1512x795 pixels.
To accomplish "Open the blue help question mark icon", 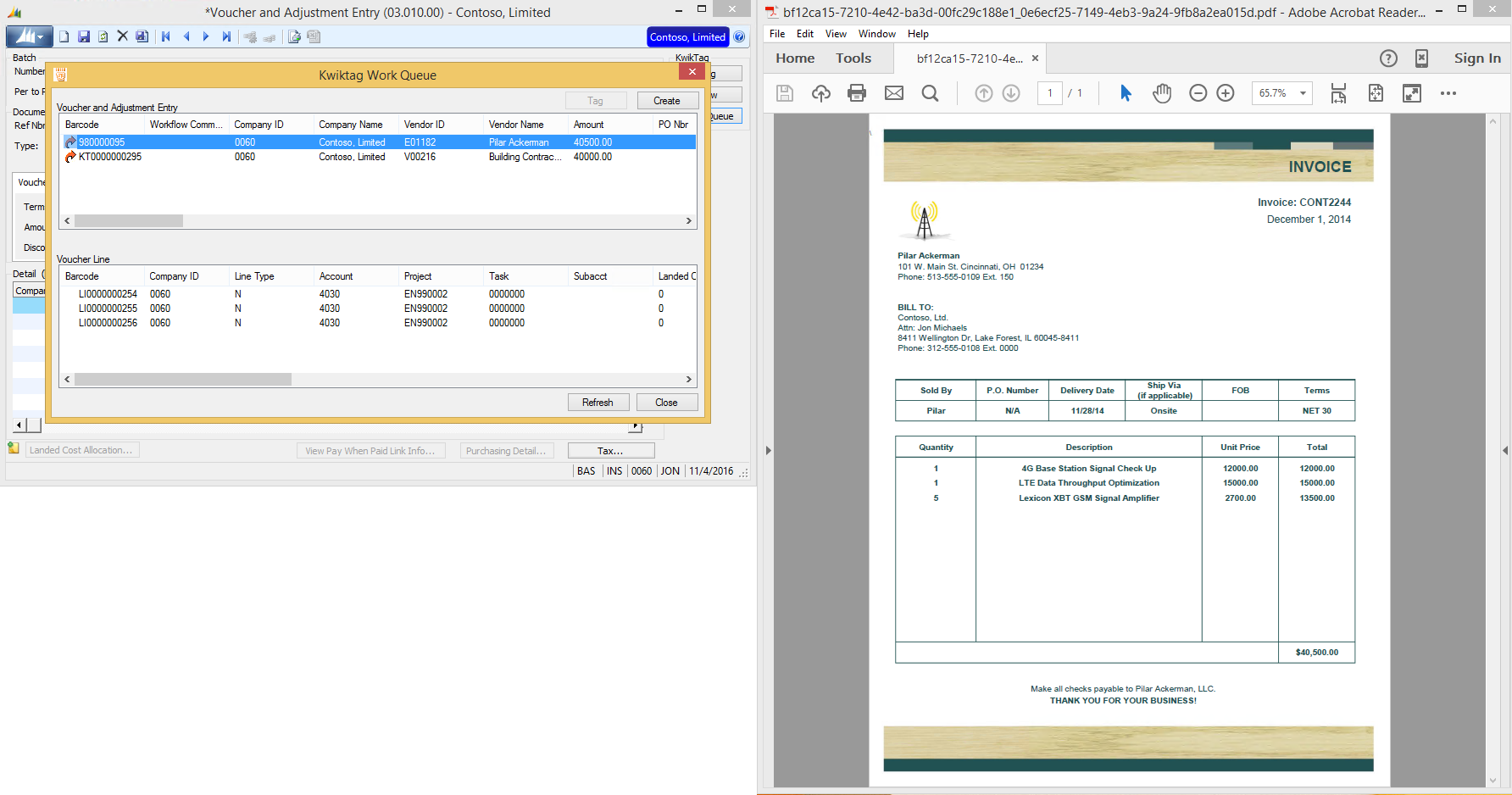I will [x=739, y=36].
